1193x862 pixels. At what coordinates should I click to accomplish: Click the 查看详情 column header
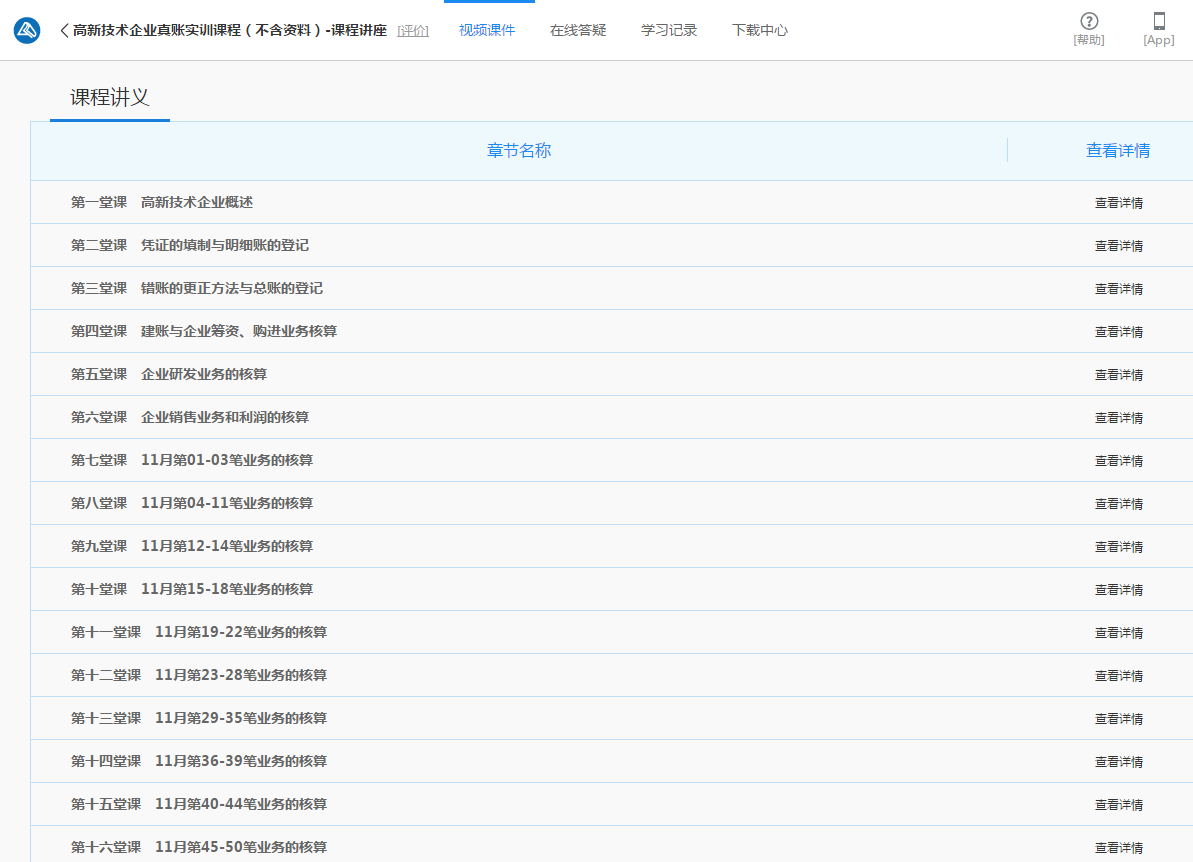1118,151
